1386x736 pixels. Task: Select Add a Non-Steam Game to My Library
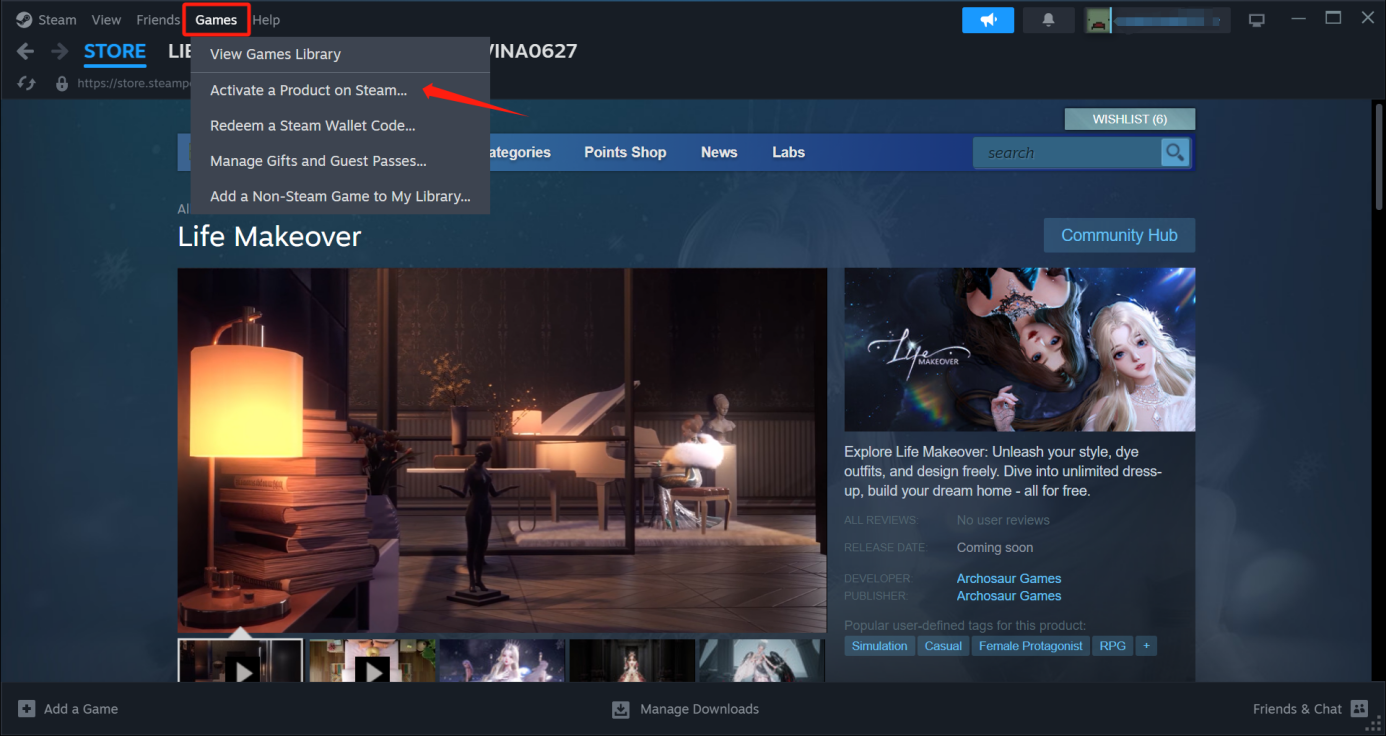pyautogui.click(x=340, y=197)
